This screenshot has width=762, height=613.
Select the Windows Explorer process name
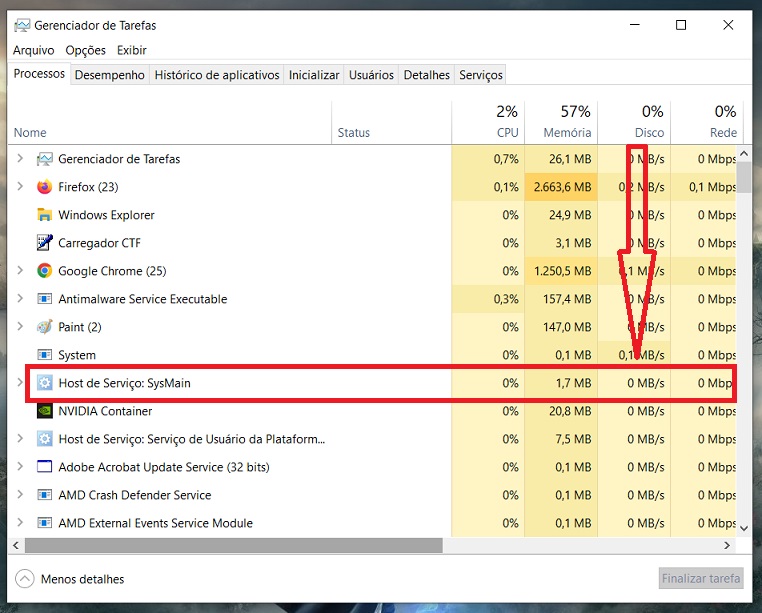(106, 215)
